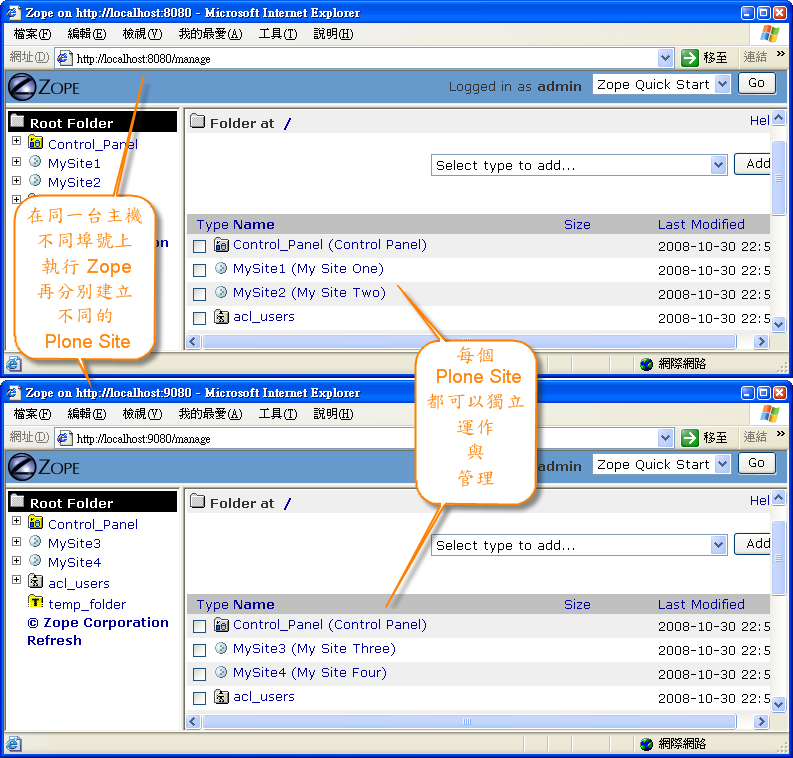Open 檔案(F) menu in 8080 window
The width and height of the screenshot is (793, 758).
tap(32, 34)
